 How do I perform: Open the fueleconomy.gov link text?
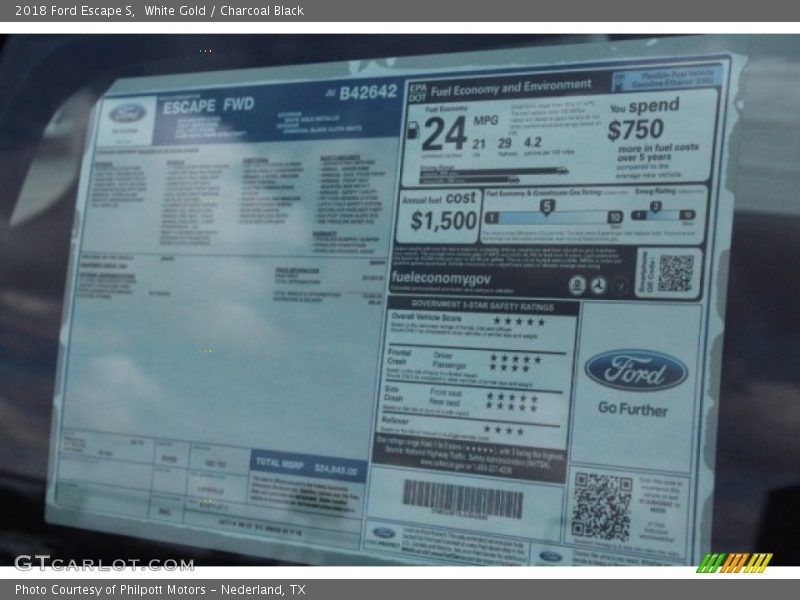[441, 278]
